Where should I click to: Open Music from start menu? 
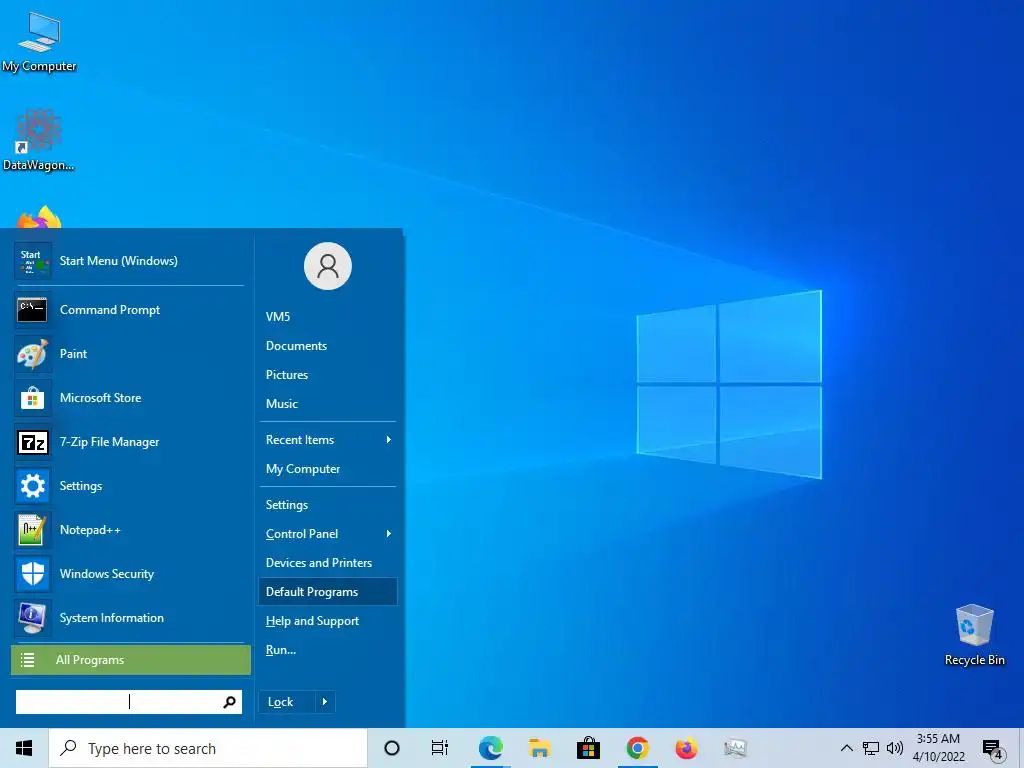coord(328,404)
